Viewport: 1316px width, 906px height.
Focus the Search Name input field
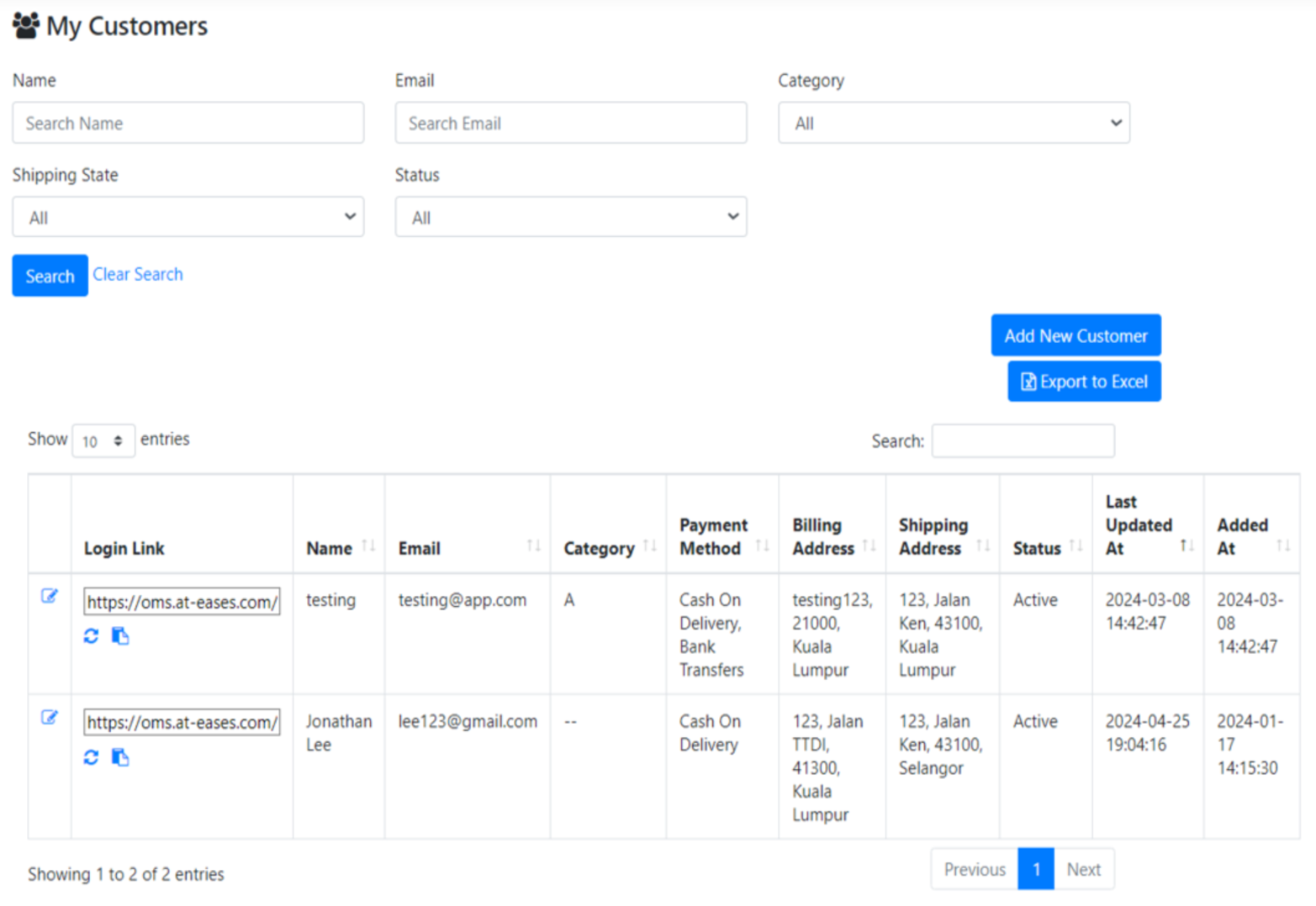pyautogui.click(x=188, y=124)
